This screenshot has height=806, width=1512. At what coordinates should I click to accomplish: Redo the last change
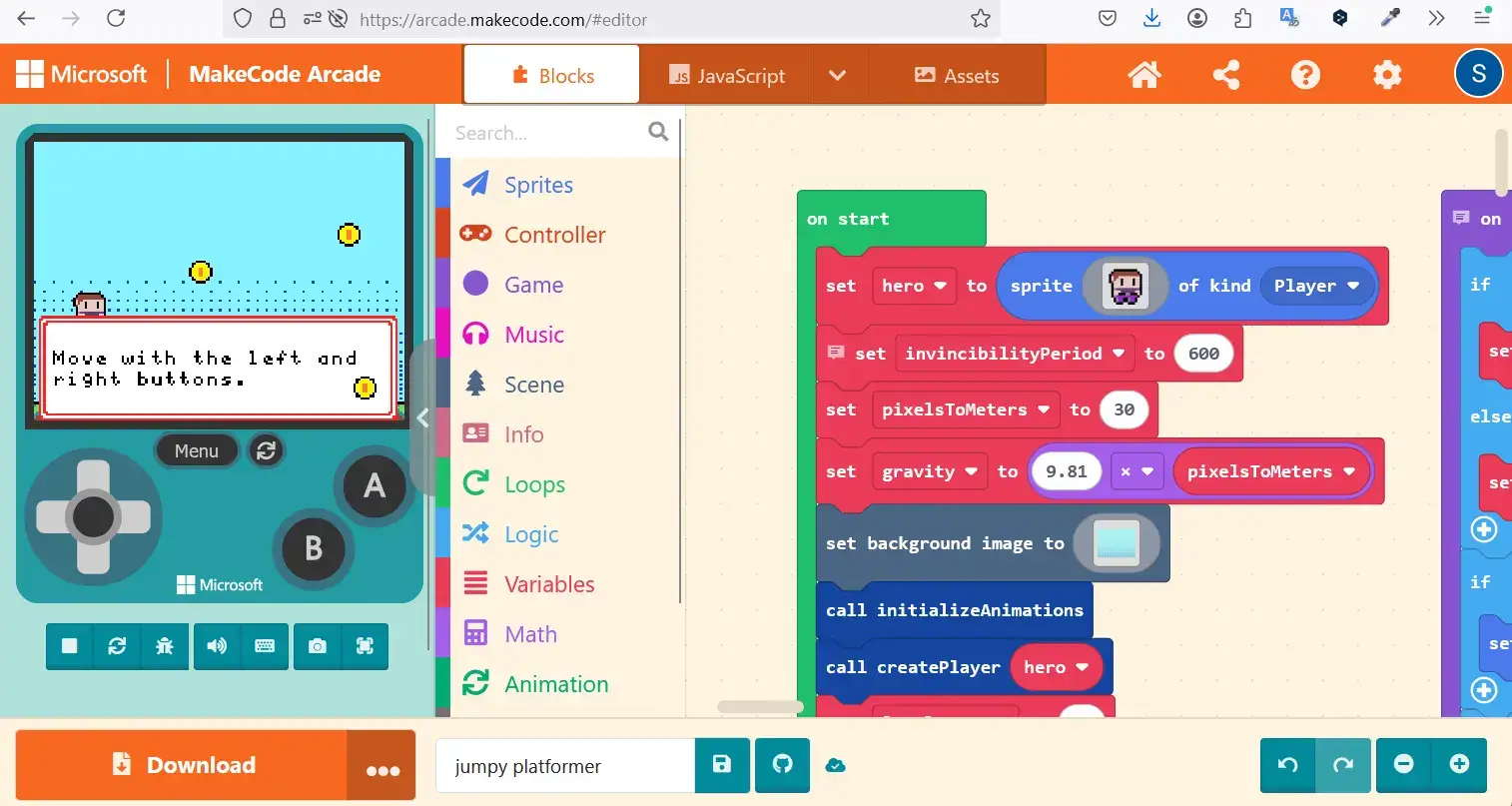[x=1343, y=765]
